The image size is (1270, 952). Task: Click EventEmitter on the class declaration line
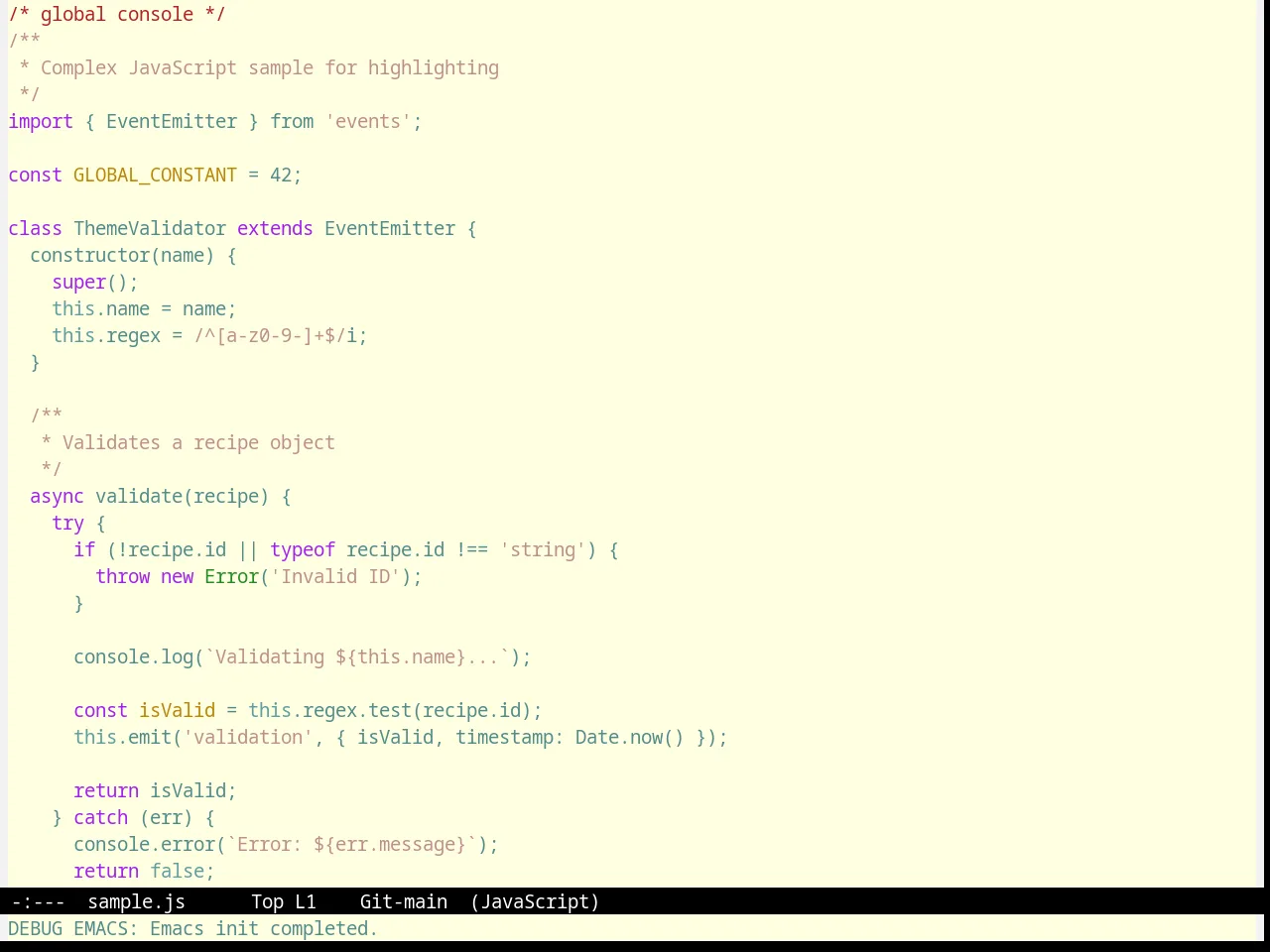point(390,228)
